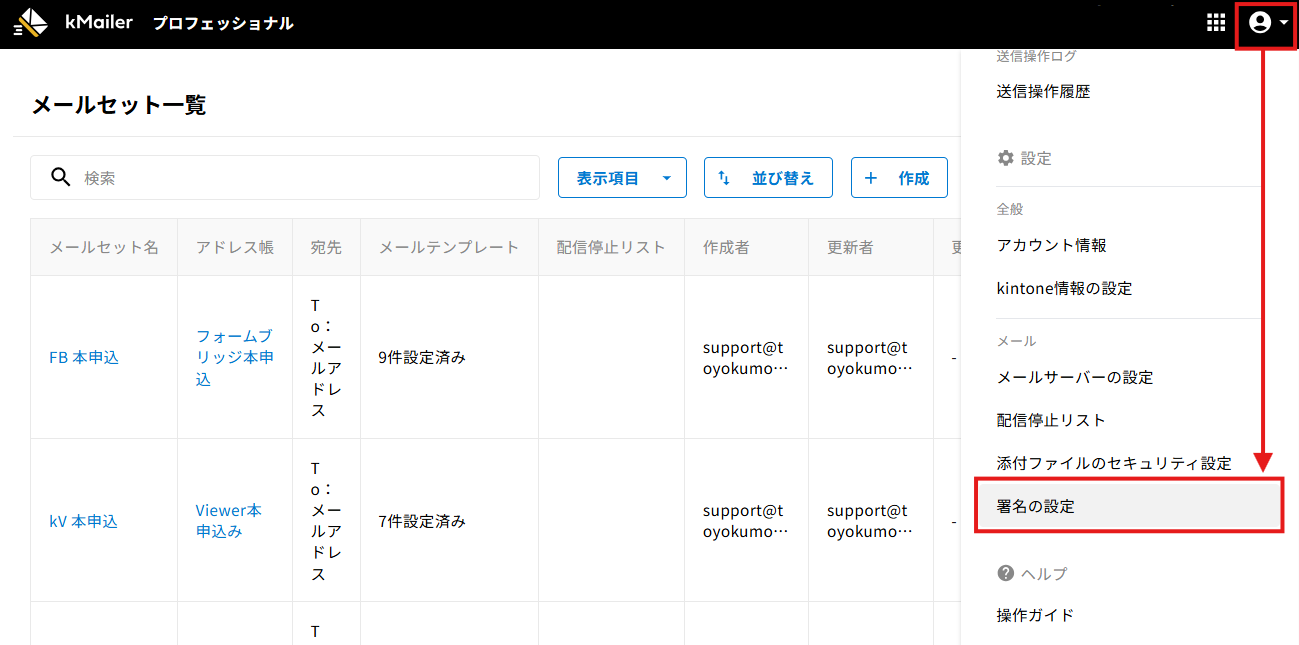Select kintone情報の設定 menu item
1299x645 pixels.
pyautogui.click(x=1065, y=288)
